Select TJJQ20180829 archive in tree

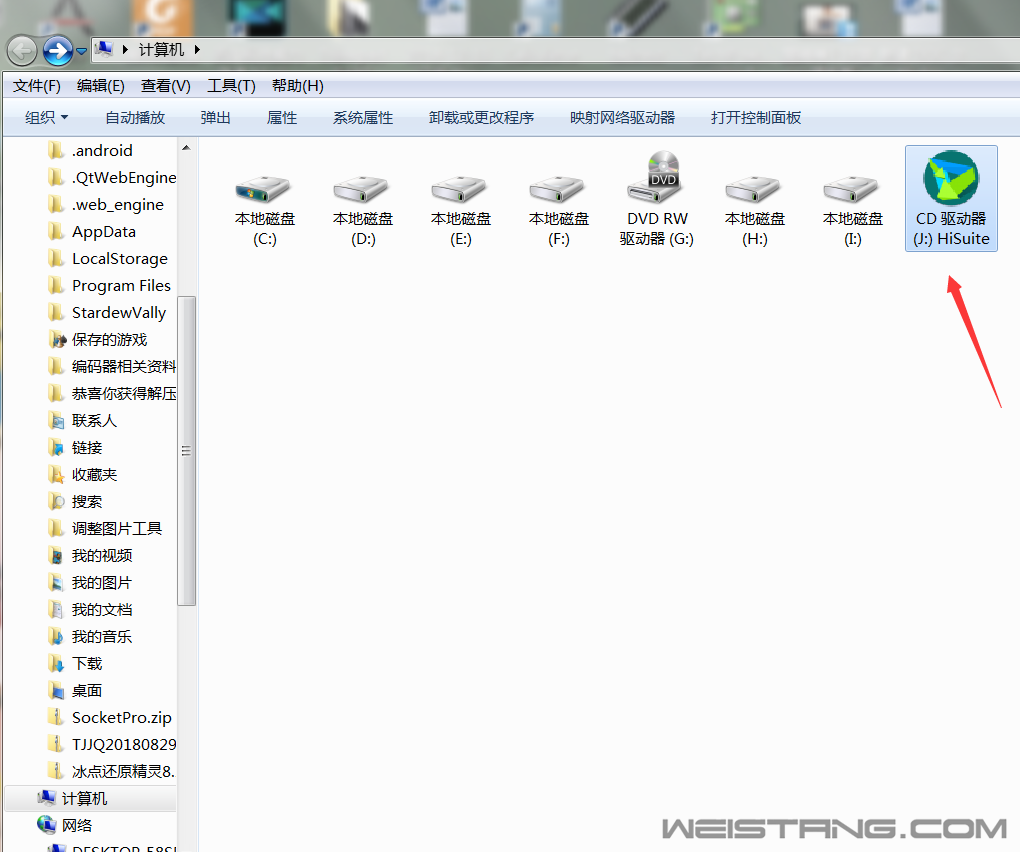(x=112, y=745)
